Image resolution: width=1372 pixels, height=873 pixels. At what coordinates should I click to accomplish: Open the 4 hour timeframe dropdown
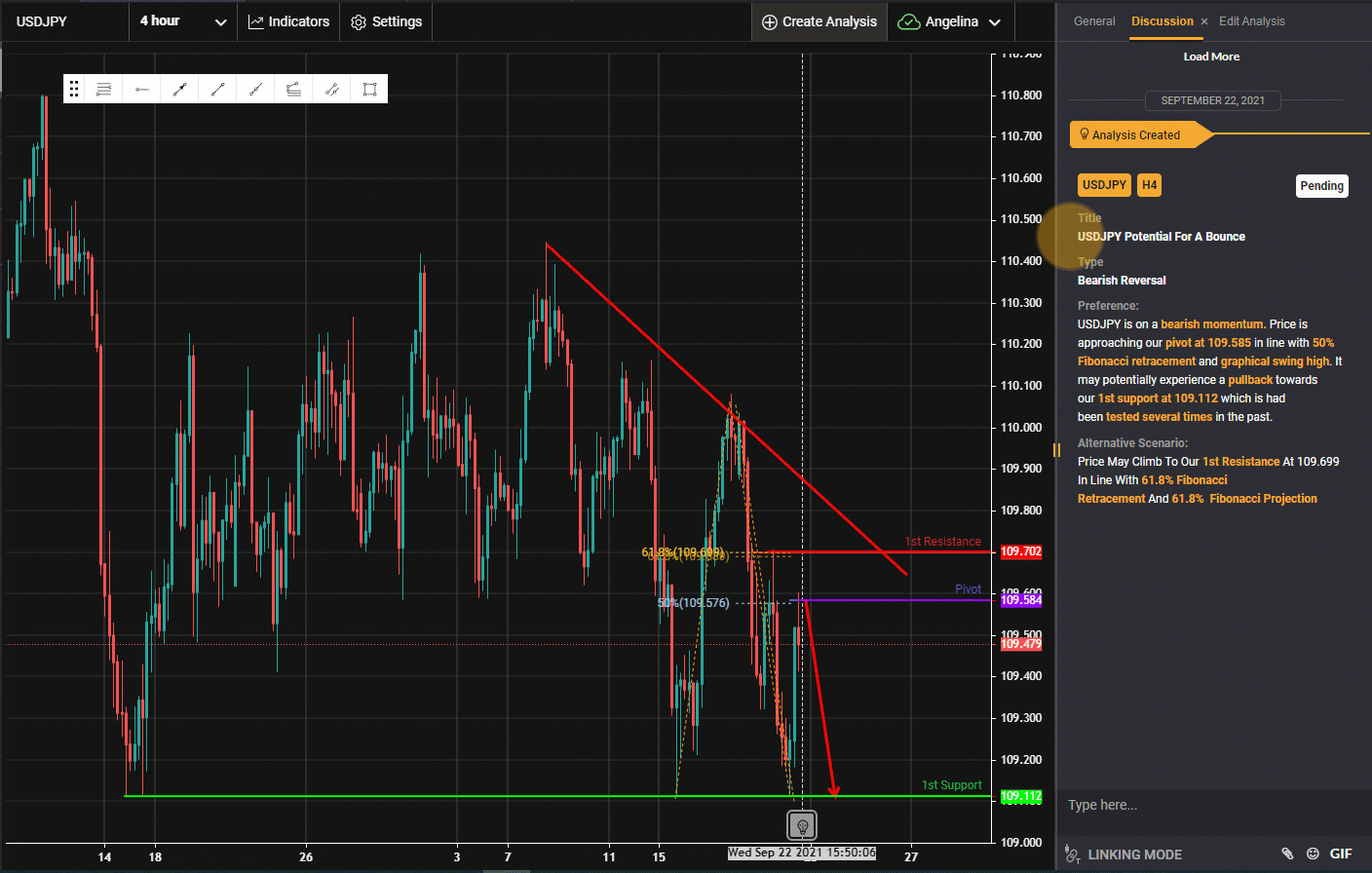[x=183, y=21]
